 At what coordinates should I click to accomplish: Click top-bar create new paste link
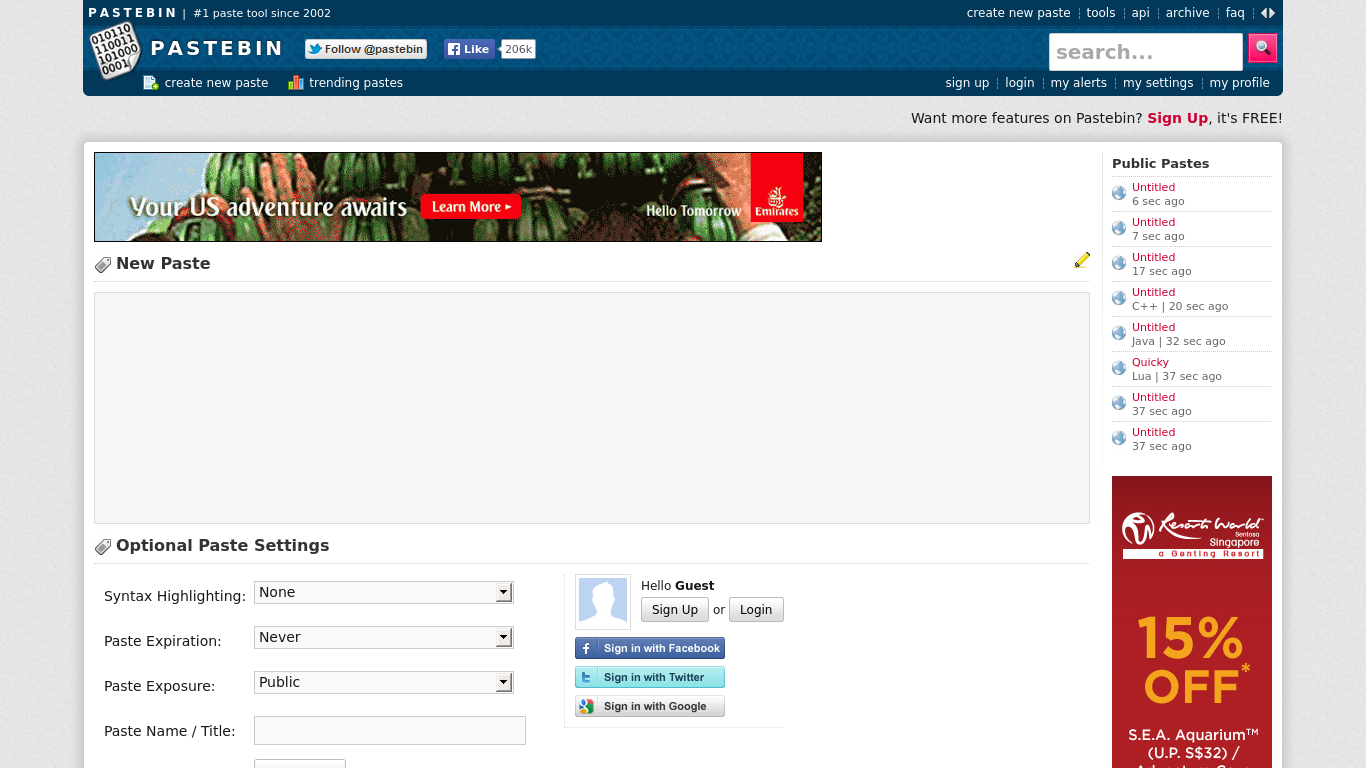pyautogui.click(x=1018, y=13)
